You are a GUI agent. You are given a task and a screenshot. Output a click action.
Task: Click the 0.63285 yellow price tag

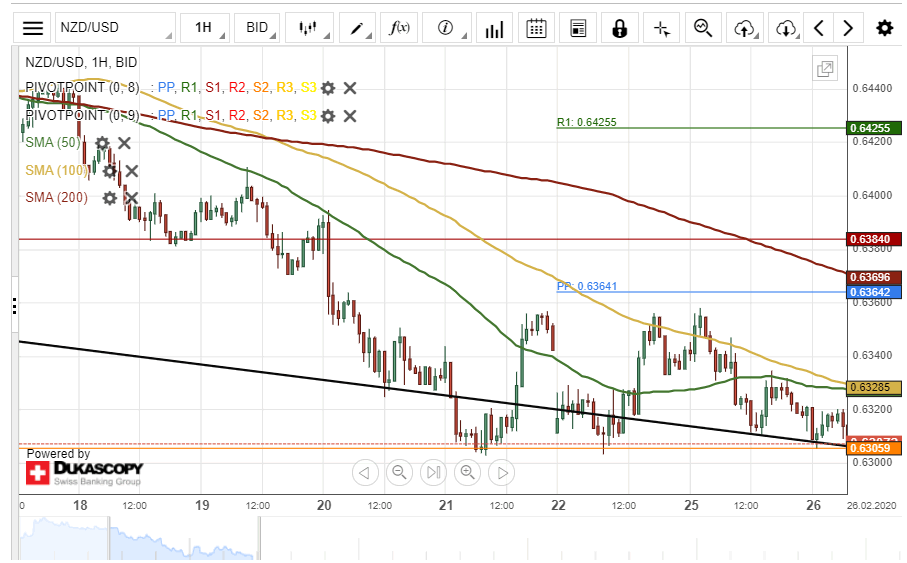[x=873, y=387]
